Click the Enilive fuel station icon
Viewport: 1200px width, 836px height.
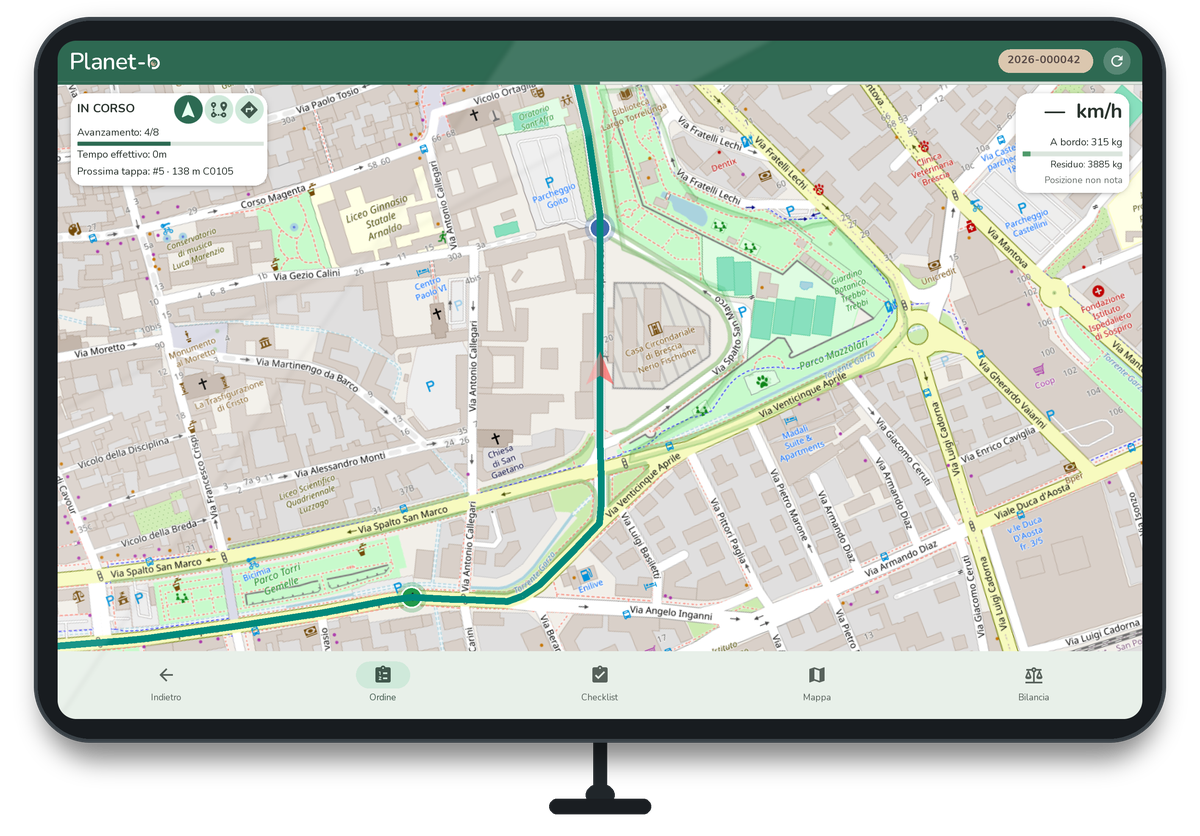tap(585, 576)
